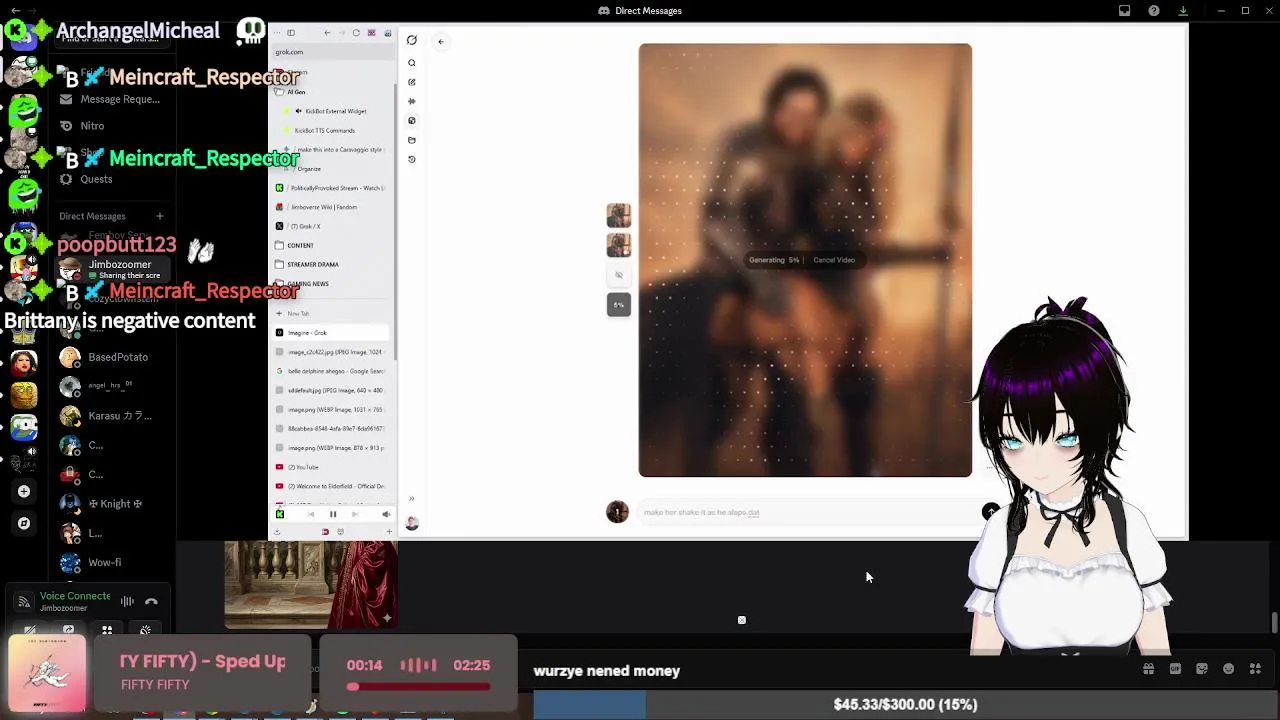The height and width of the screenshot is (720, 1280).
Task: Open Grok projects folder icon
Action: click(411, 140)
